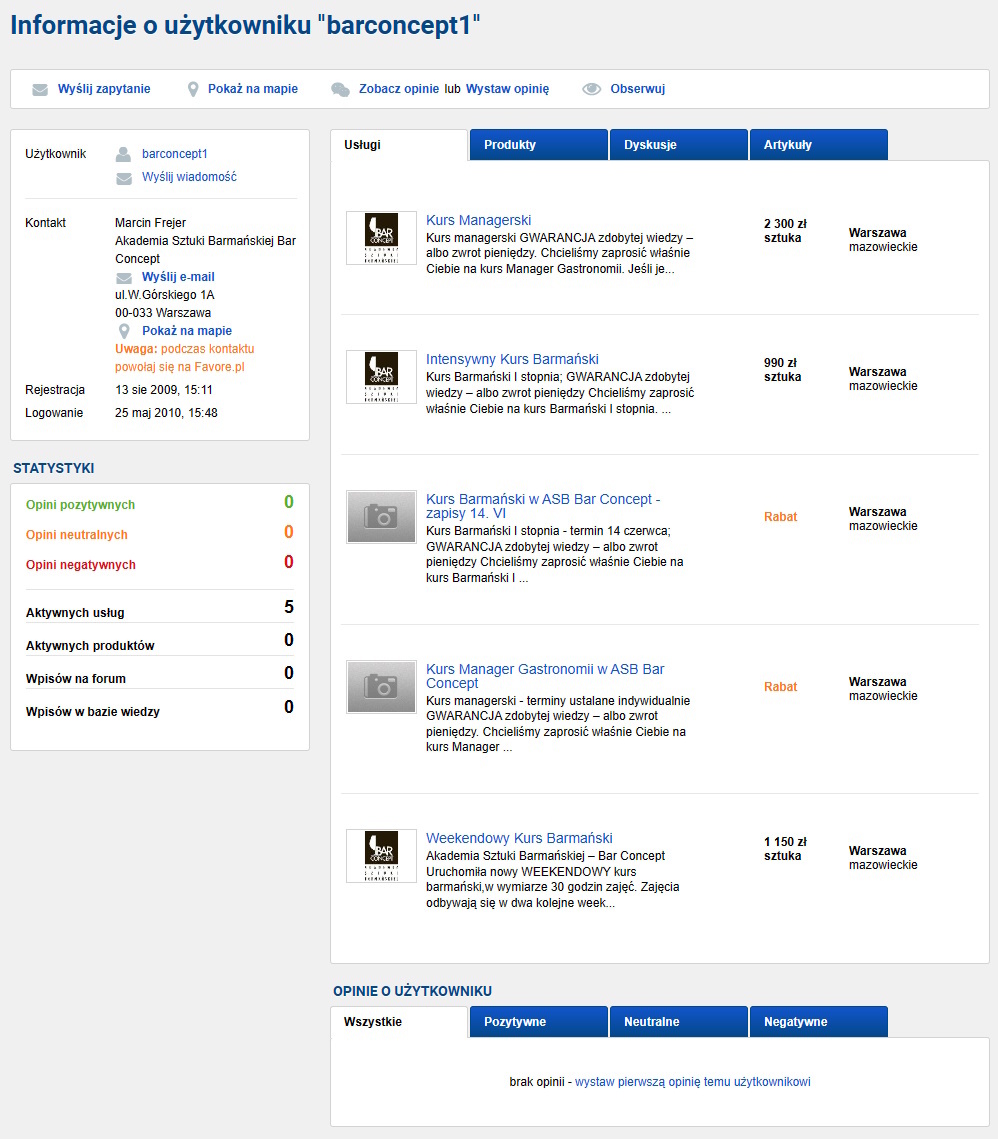
Task: Click envelope icon beside Wyślij zapytanie
Action: pyautogui.click(x=40, y=89)
